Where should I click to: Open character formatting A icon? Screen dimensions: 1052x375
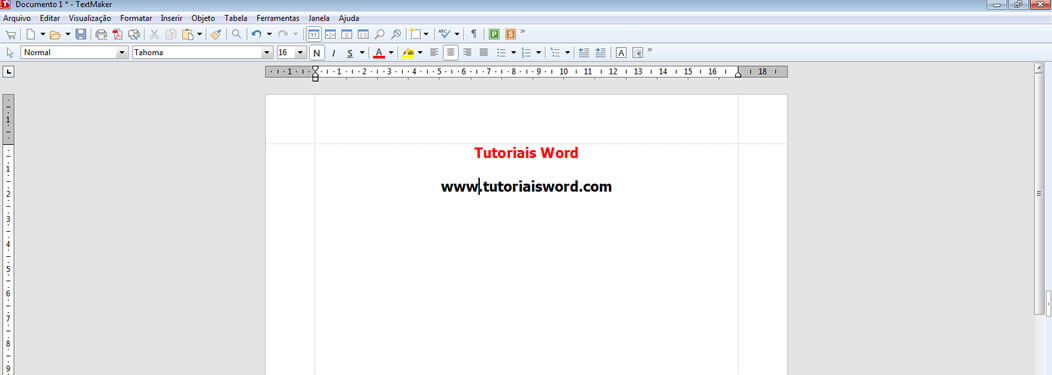point(621,52)
